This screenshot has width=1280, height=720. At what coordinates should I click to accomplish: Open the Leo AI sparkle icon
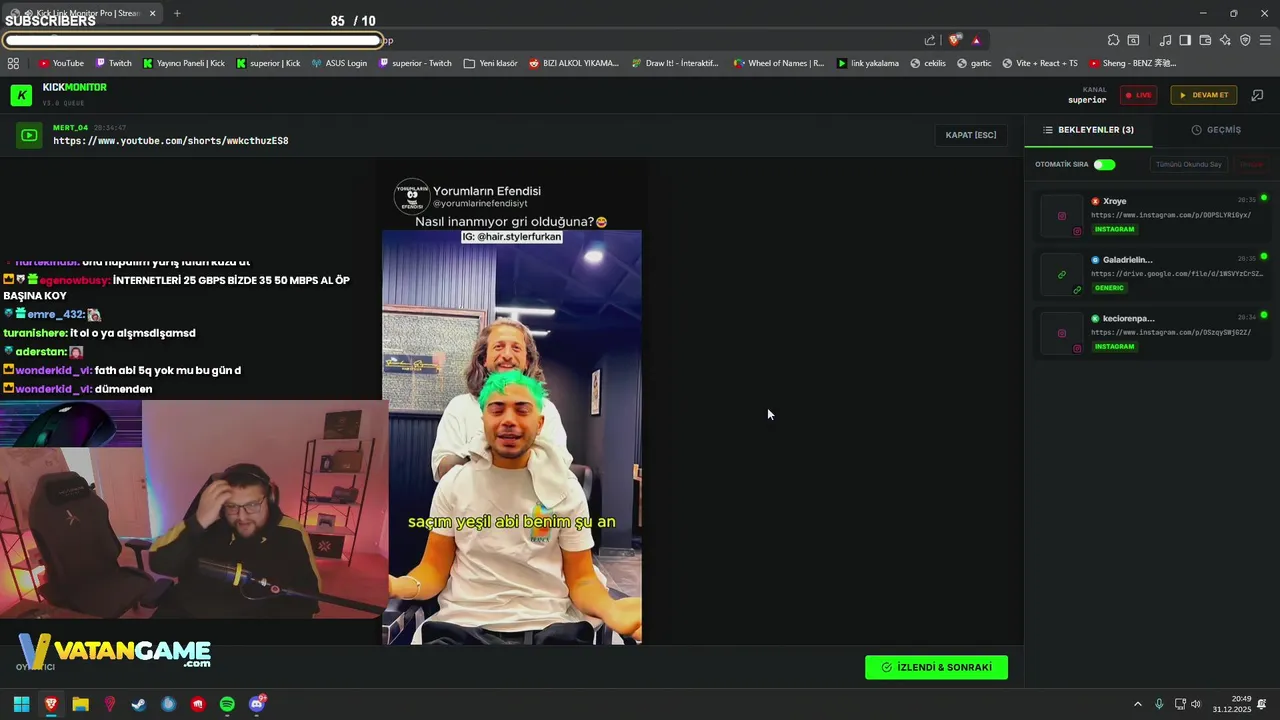click(1225, 40)
